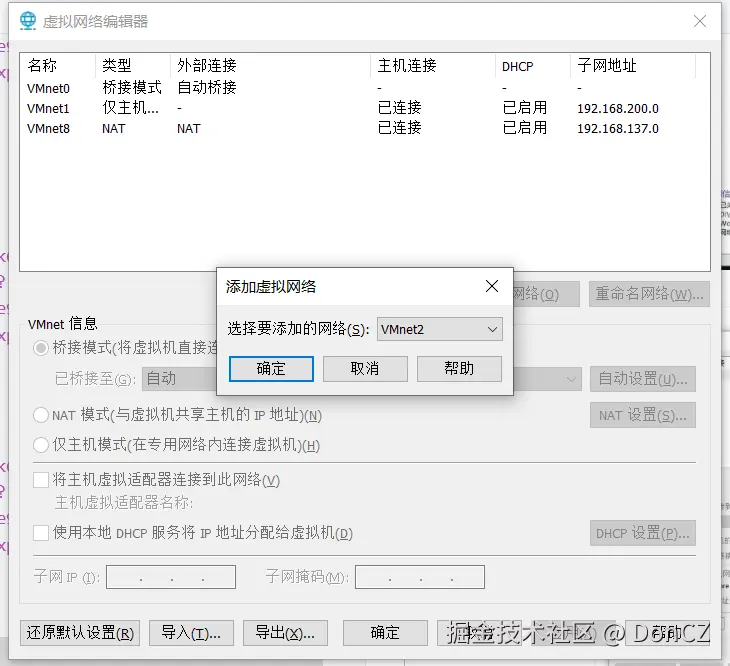Select the VMnet1 row
This screenshot has width=730, height=666.
tap(365, 108)
